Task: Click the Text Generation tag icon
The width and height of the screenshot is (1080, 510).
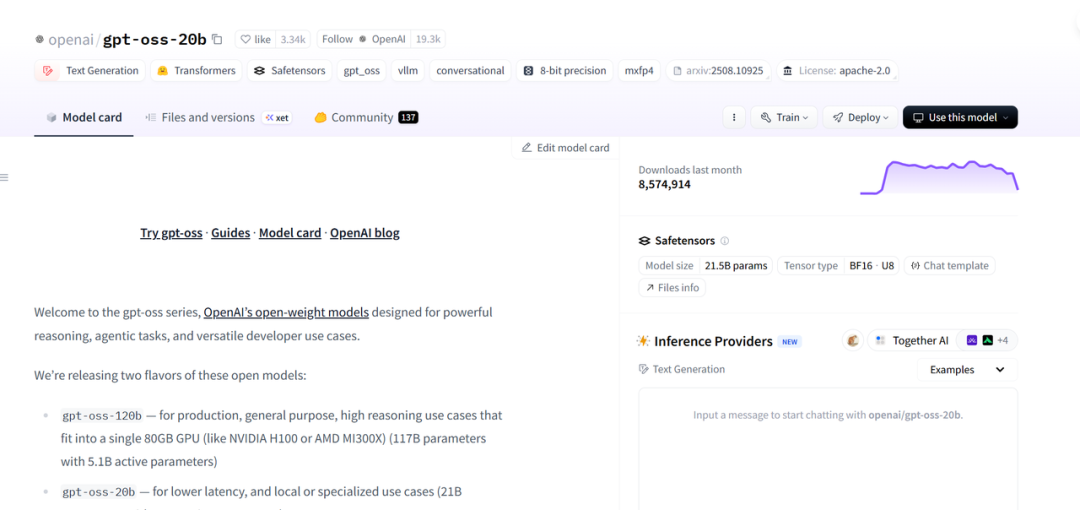Action: (x=48, y=70)
